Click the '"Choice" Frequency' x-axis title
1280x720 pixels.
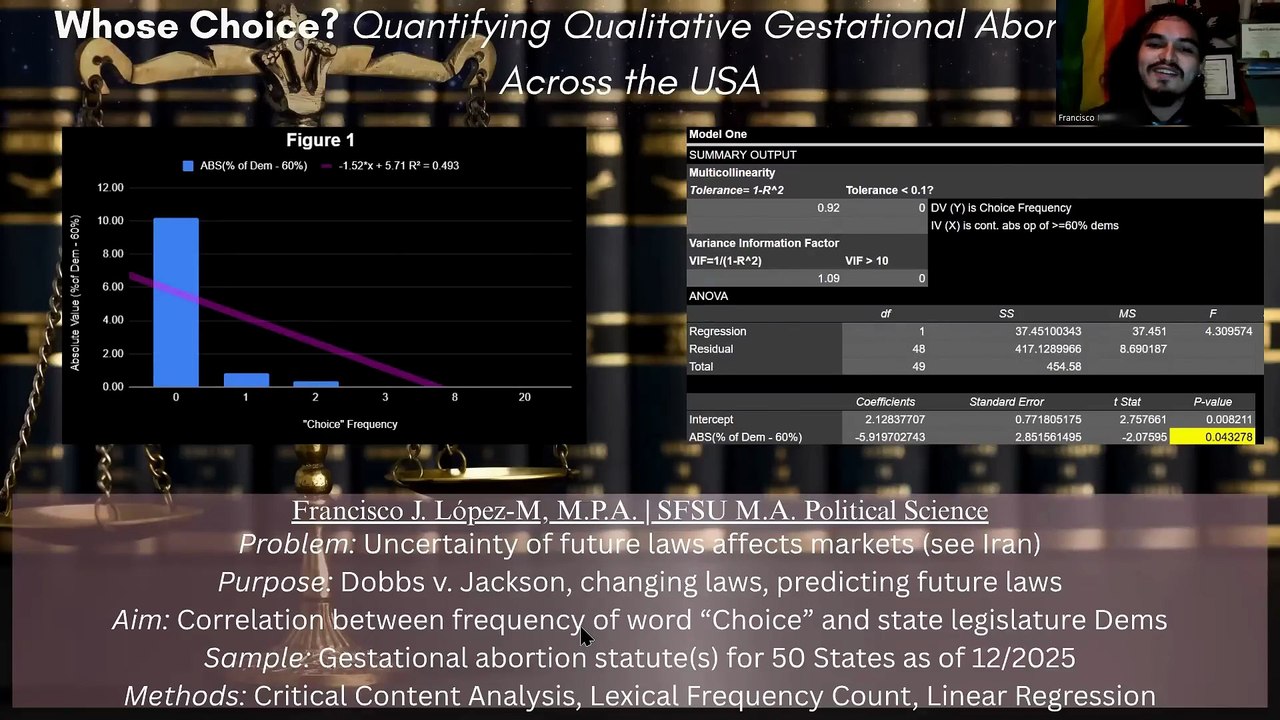coord(350,424)
